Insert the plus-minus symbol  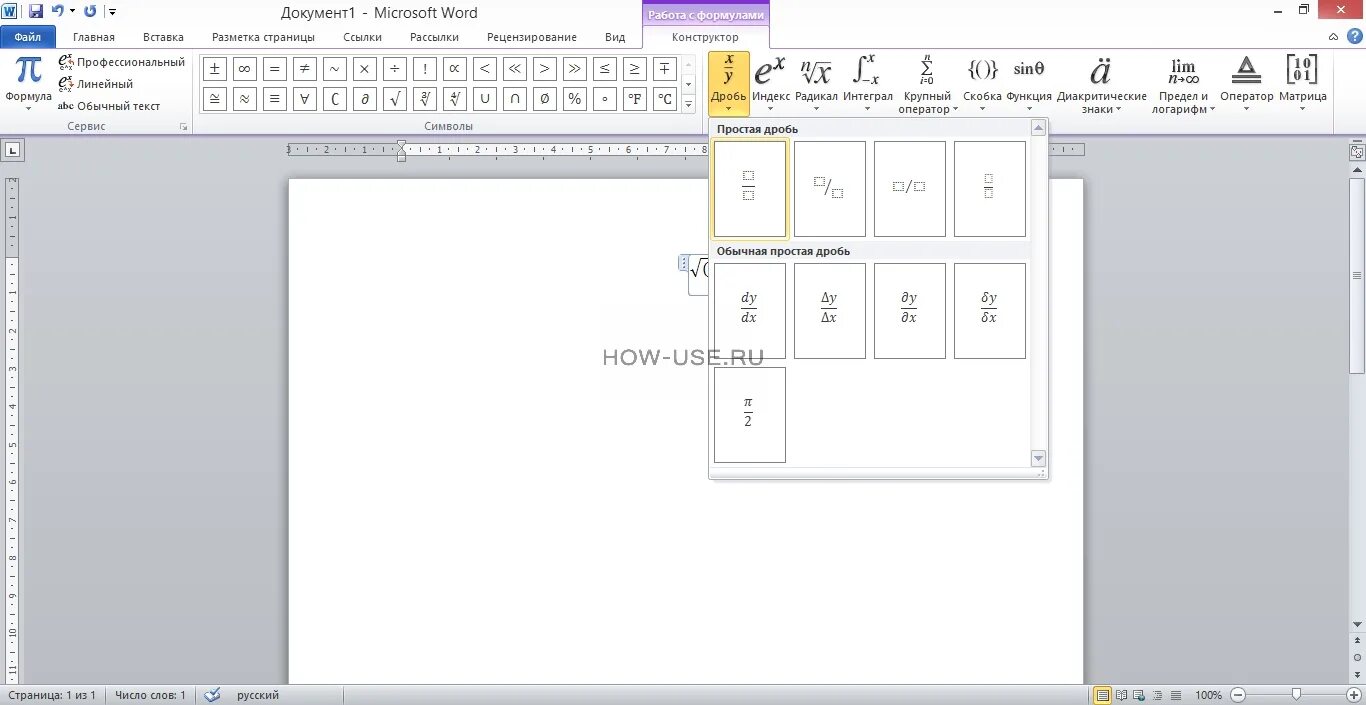click(214, 69)
